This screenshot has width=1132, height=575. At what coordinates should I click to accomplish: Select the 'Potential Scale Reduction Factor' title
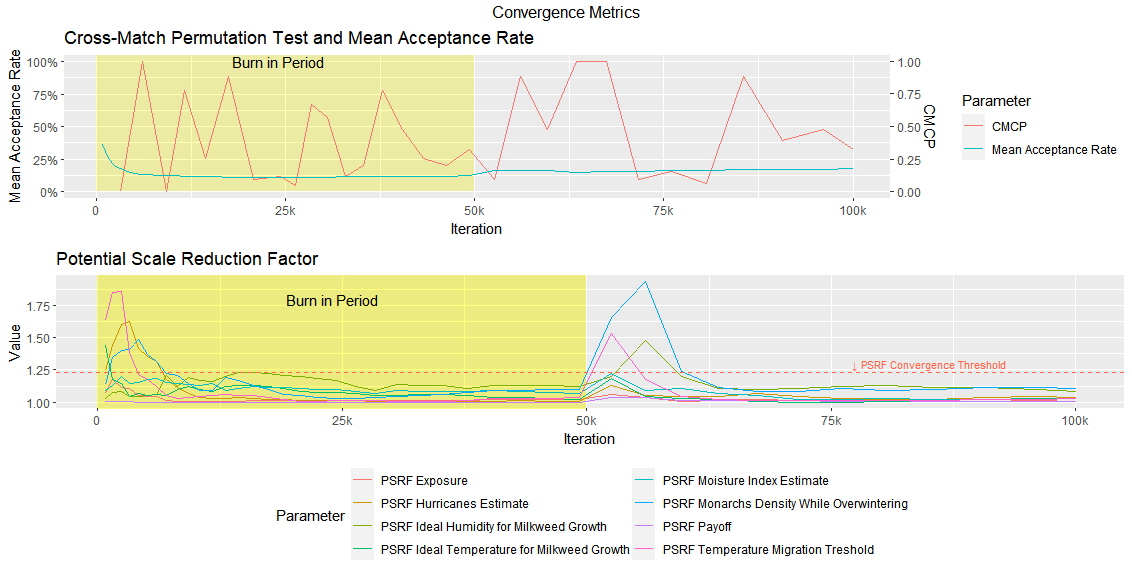(187, 259)
